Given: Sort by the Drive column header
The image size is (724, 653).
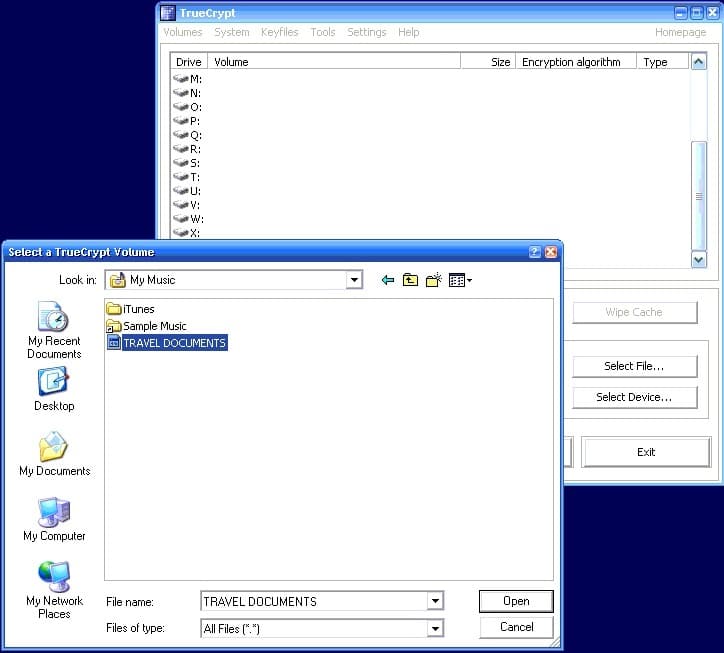Looking at the screenshot, I should pyautogui.click(x=189, y=62).
